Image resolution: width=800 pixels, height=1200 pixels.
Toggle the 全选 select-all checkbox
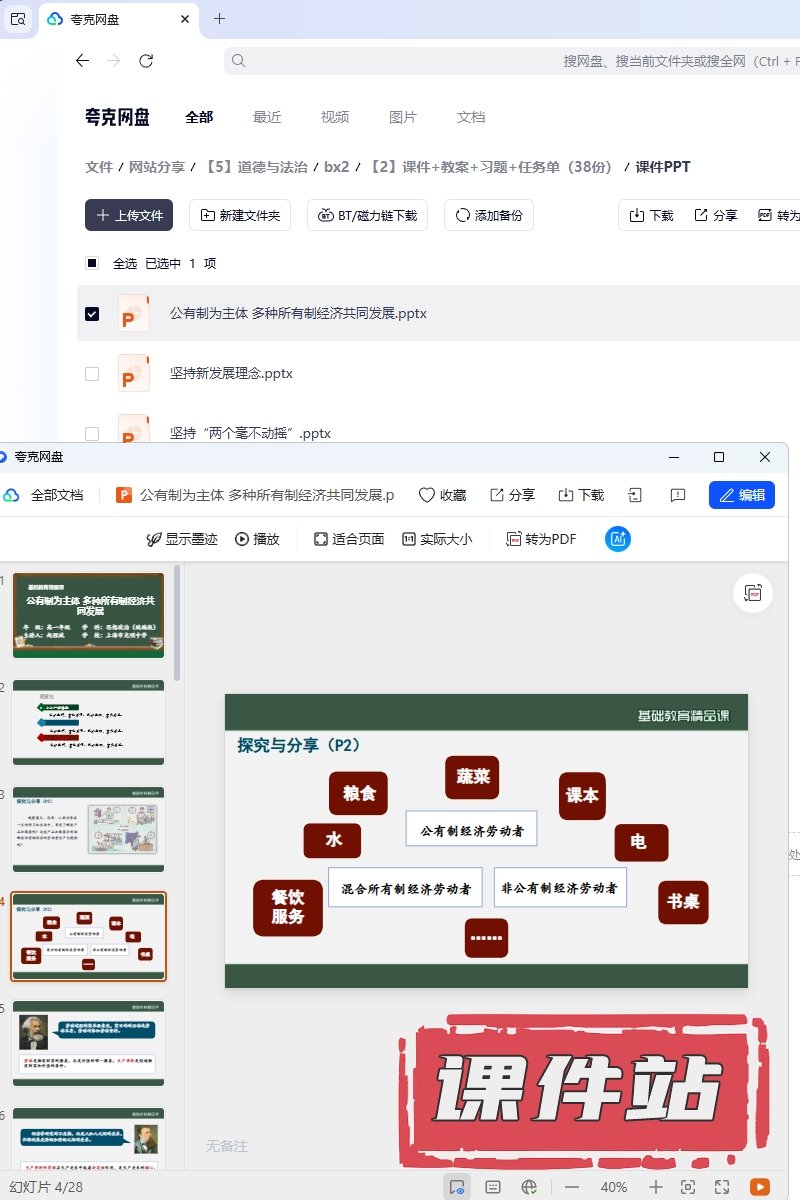tap(92, 264)
